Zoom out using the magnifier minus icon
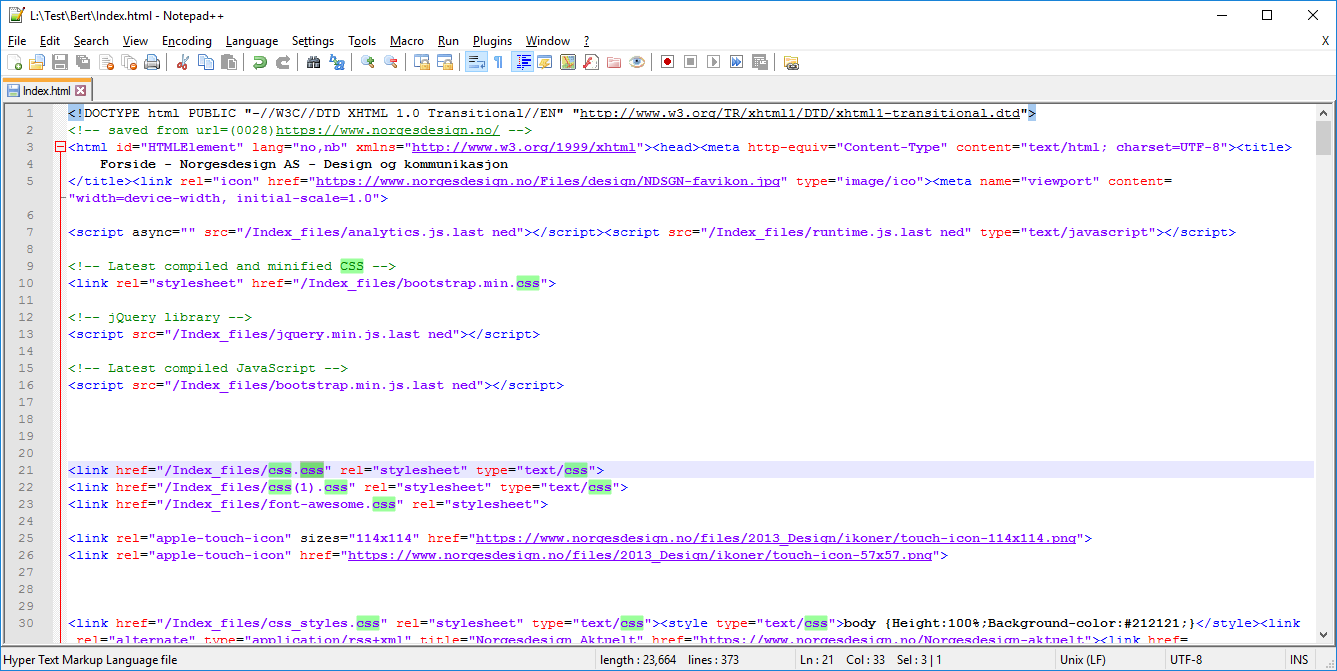Image resolution: width=1337 pixels, height=671 pixels. pos(391,62)
